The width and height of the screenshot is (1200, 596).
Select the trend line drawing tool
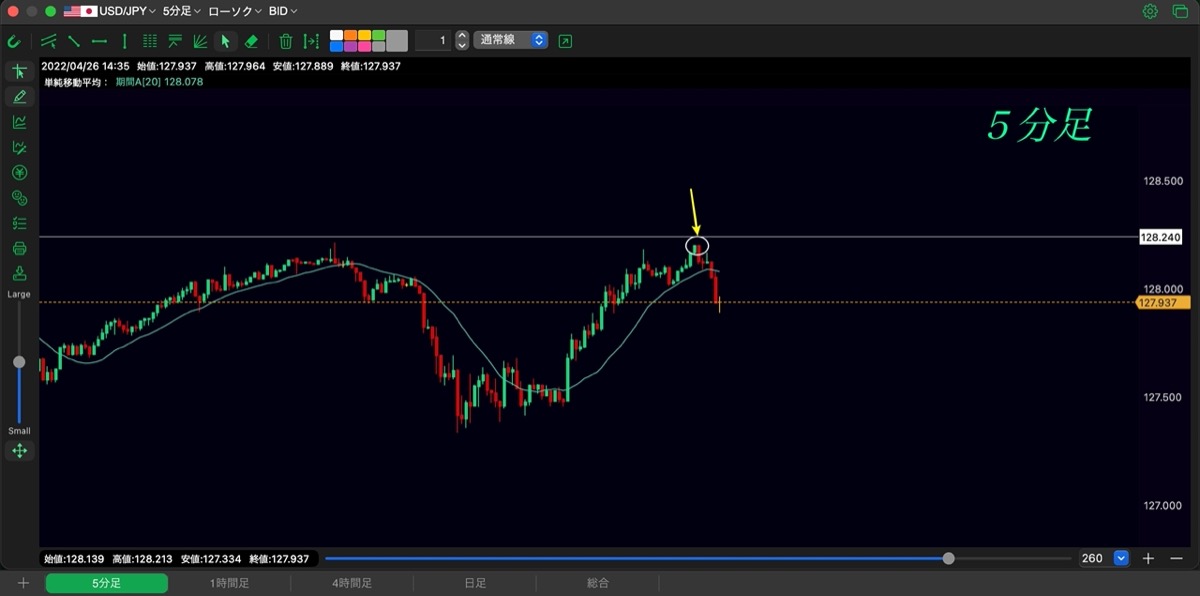click(74, 42)
